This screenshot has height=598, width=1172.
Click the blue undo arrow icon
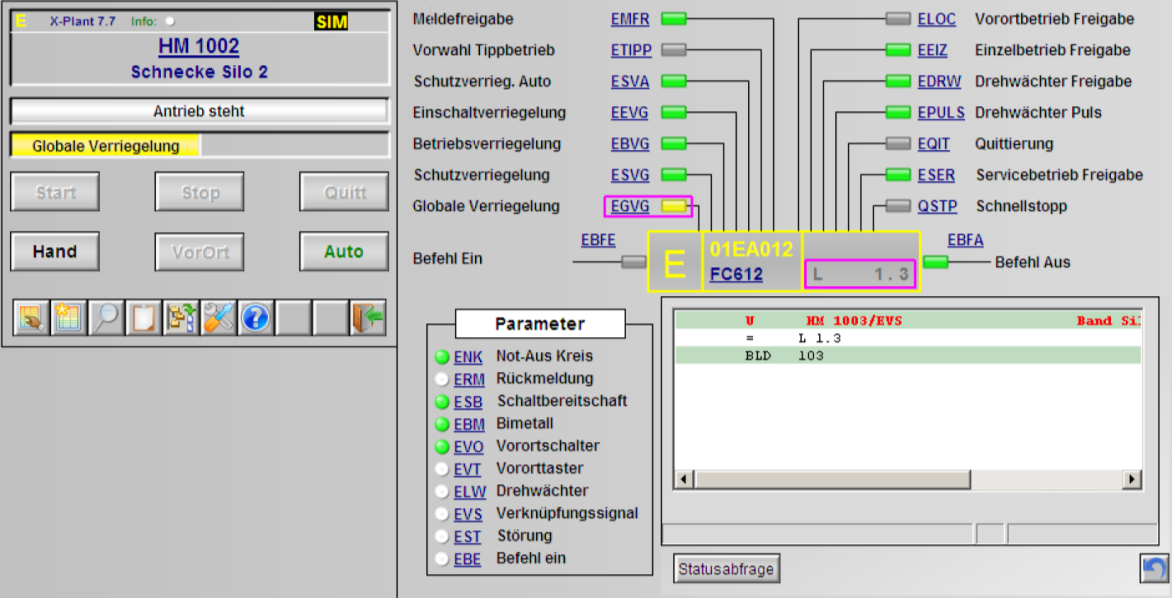pyautogui.click(x=1154, y=569)
